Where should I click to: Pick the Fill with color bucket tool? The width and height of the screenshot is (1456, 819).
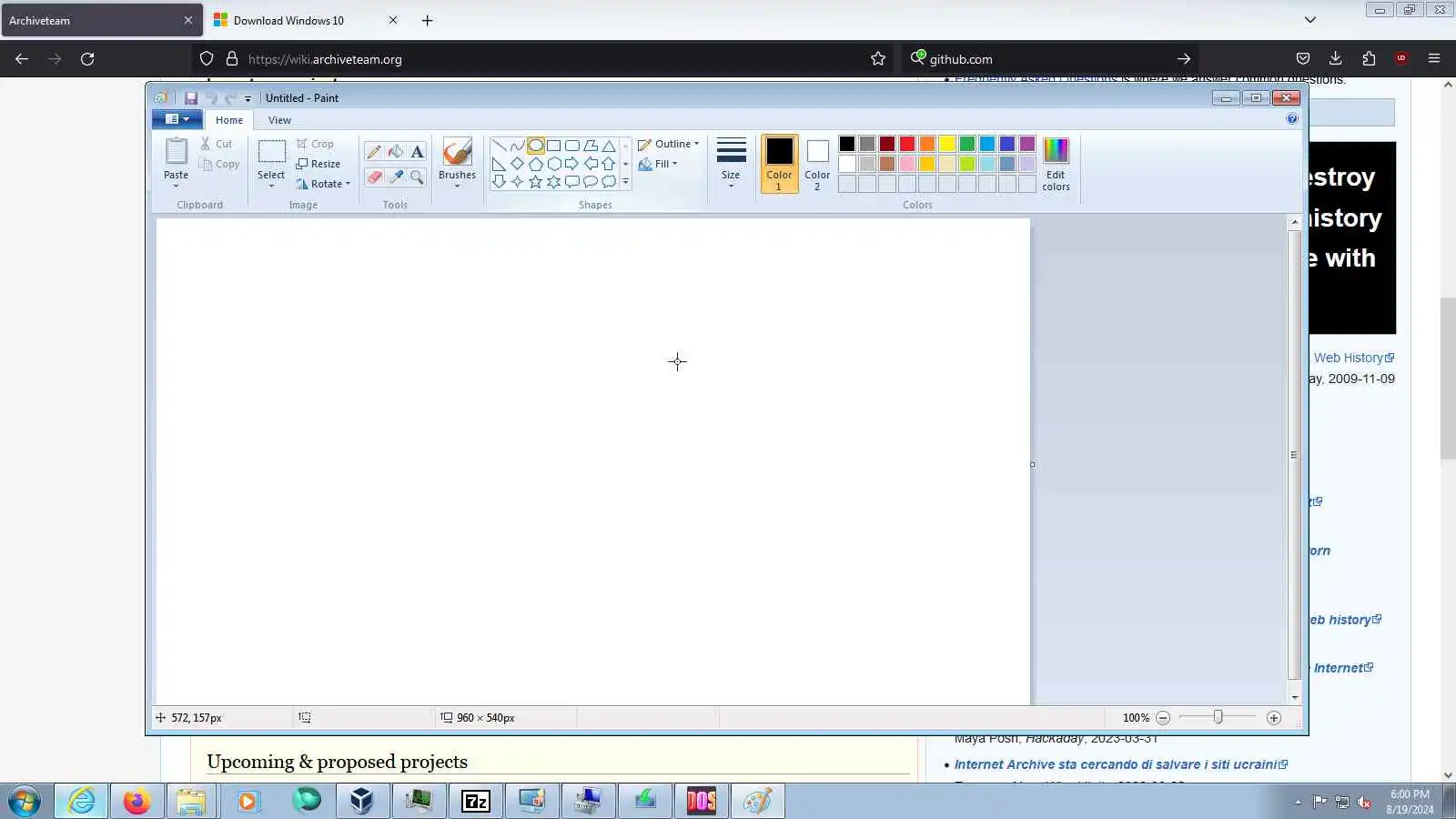pos(395,152)
